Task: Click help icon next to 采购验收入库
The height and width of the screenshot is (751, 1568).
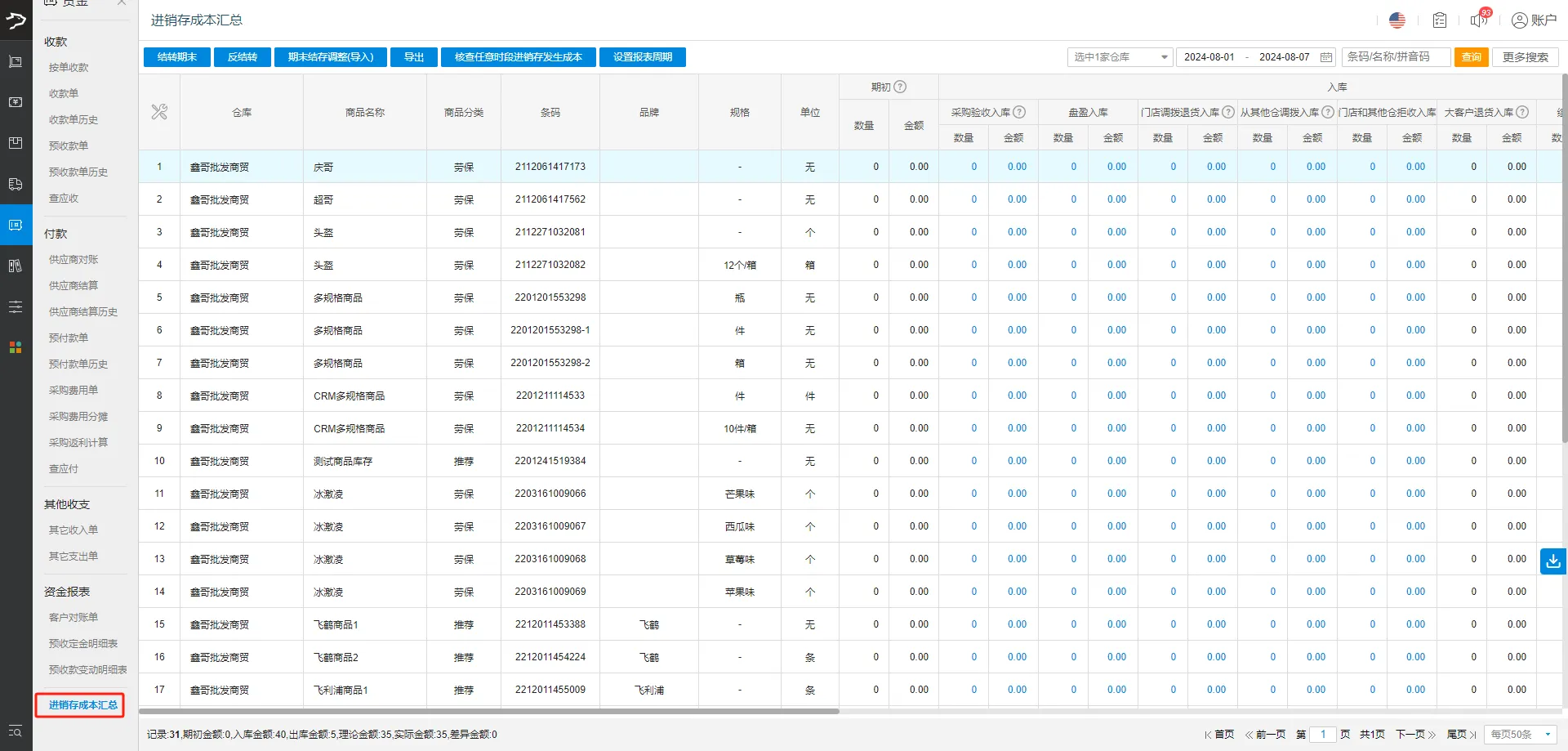Action: click(x=1019, y=112)
